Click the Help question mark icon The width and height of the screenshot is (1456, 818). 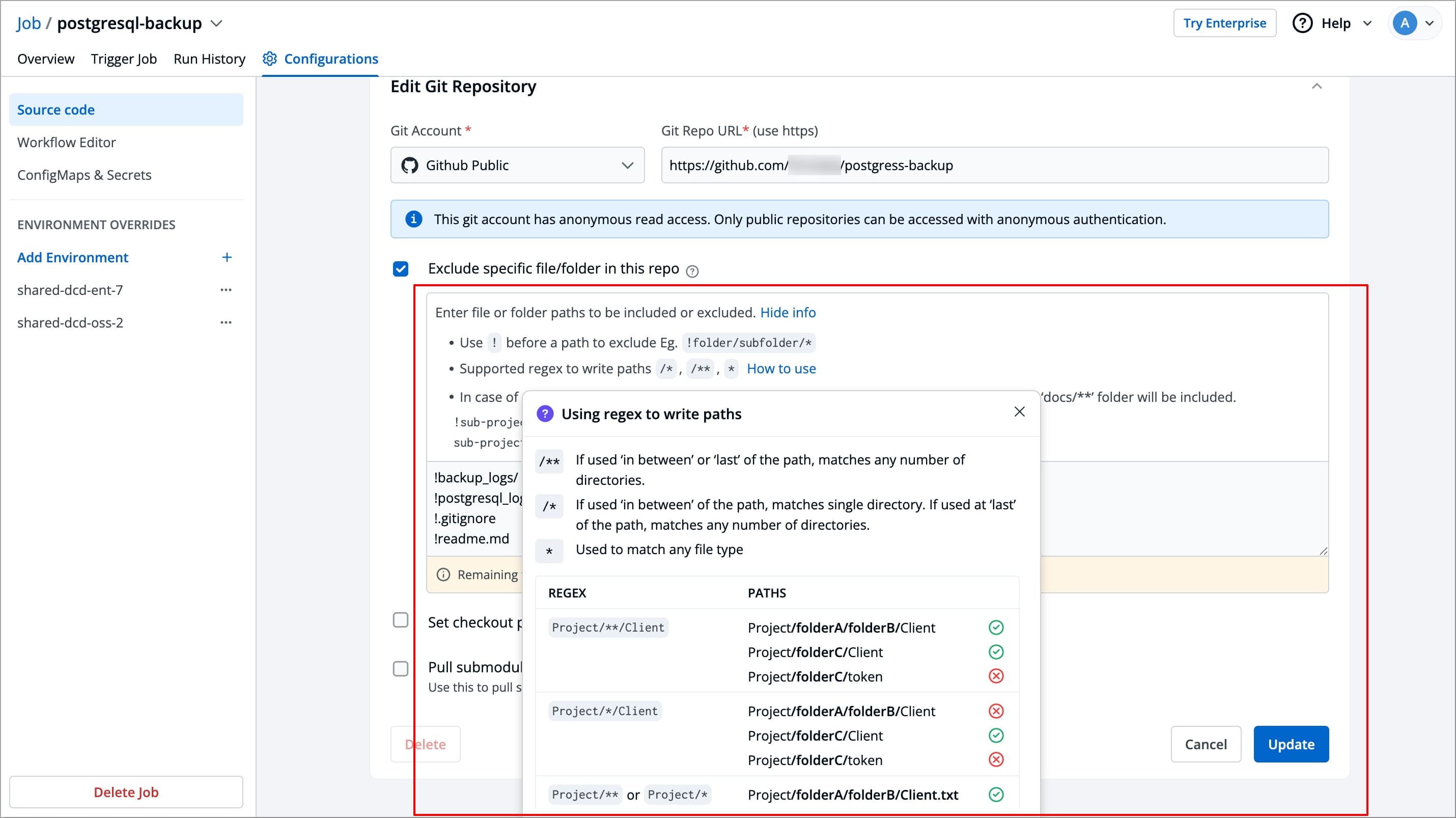pos(1302,23)
